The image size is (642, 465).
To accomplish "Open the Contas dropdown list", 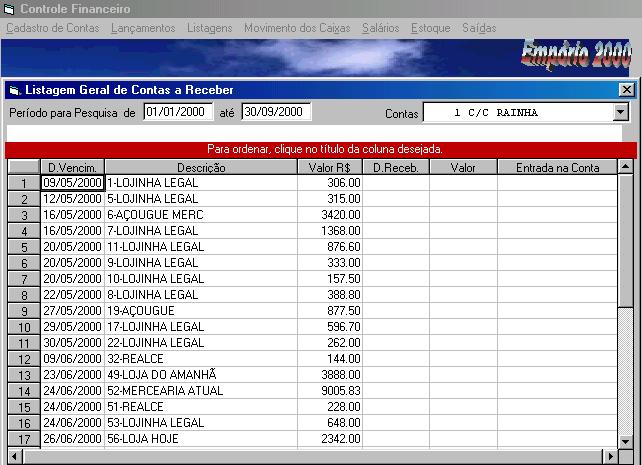I will click(620, 112).
